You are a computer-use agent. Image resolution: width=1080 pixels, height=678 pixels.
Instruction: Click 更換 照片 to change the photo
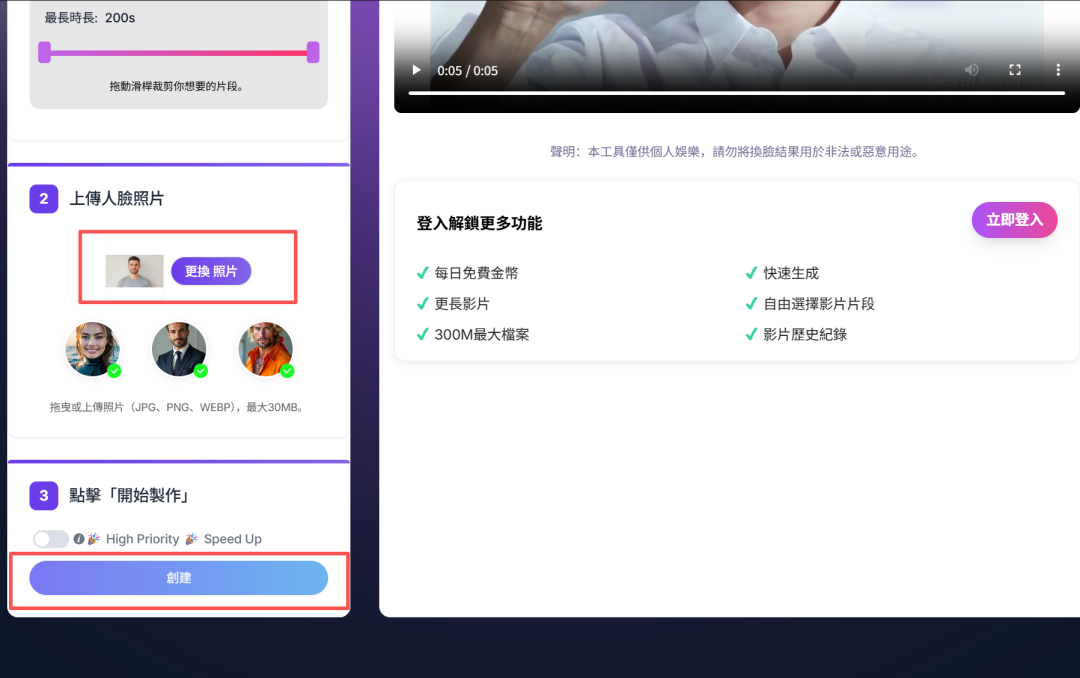[x=211, y=271]
